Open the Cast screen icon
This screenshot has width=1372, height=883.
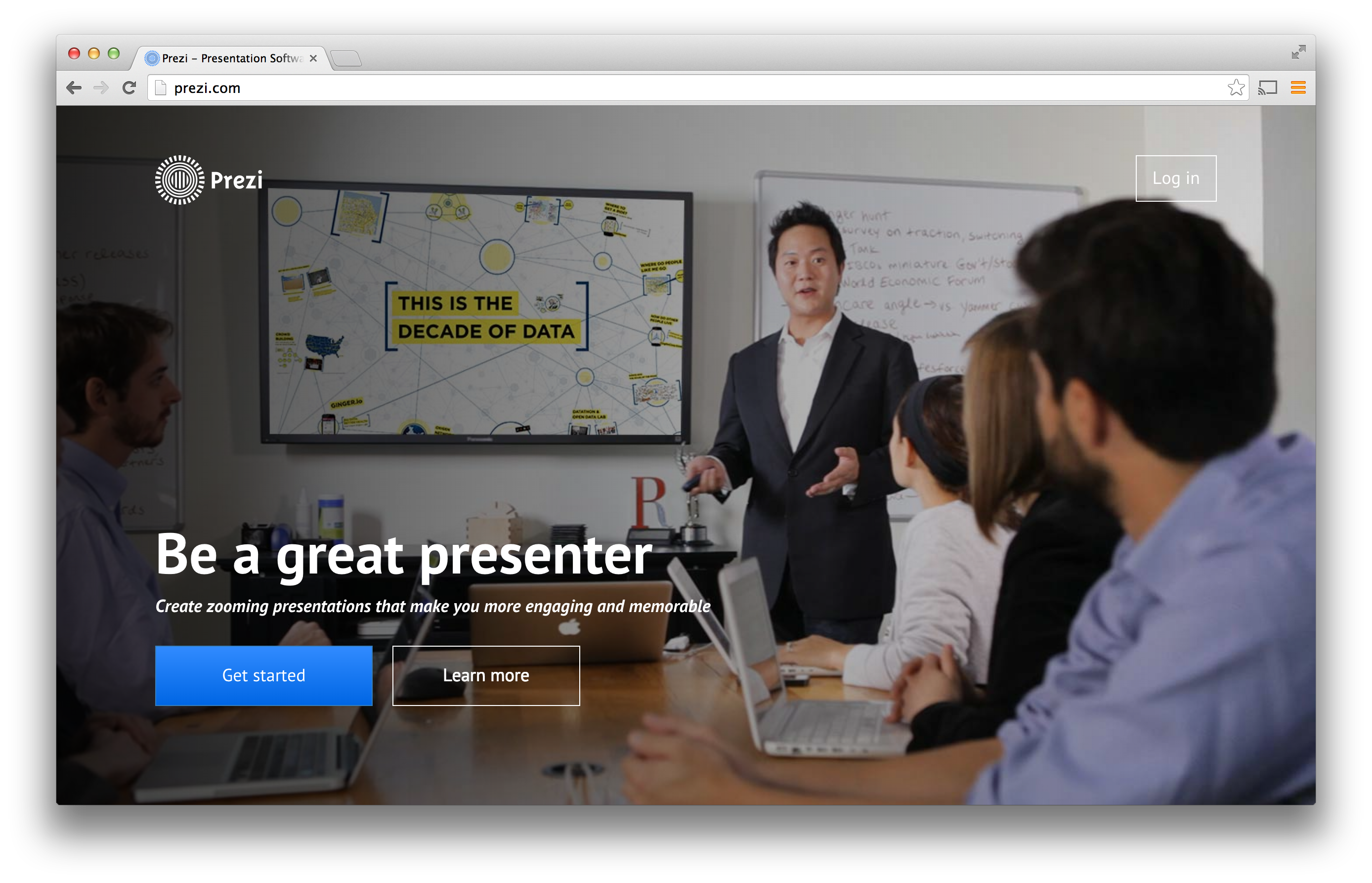(1268, 88)
